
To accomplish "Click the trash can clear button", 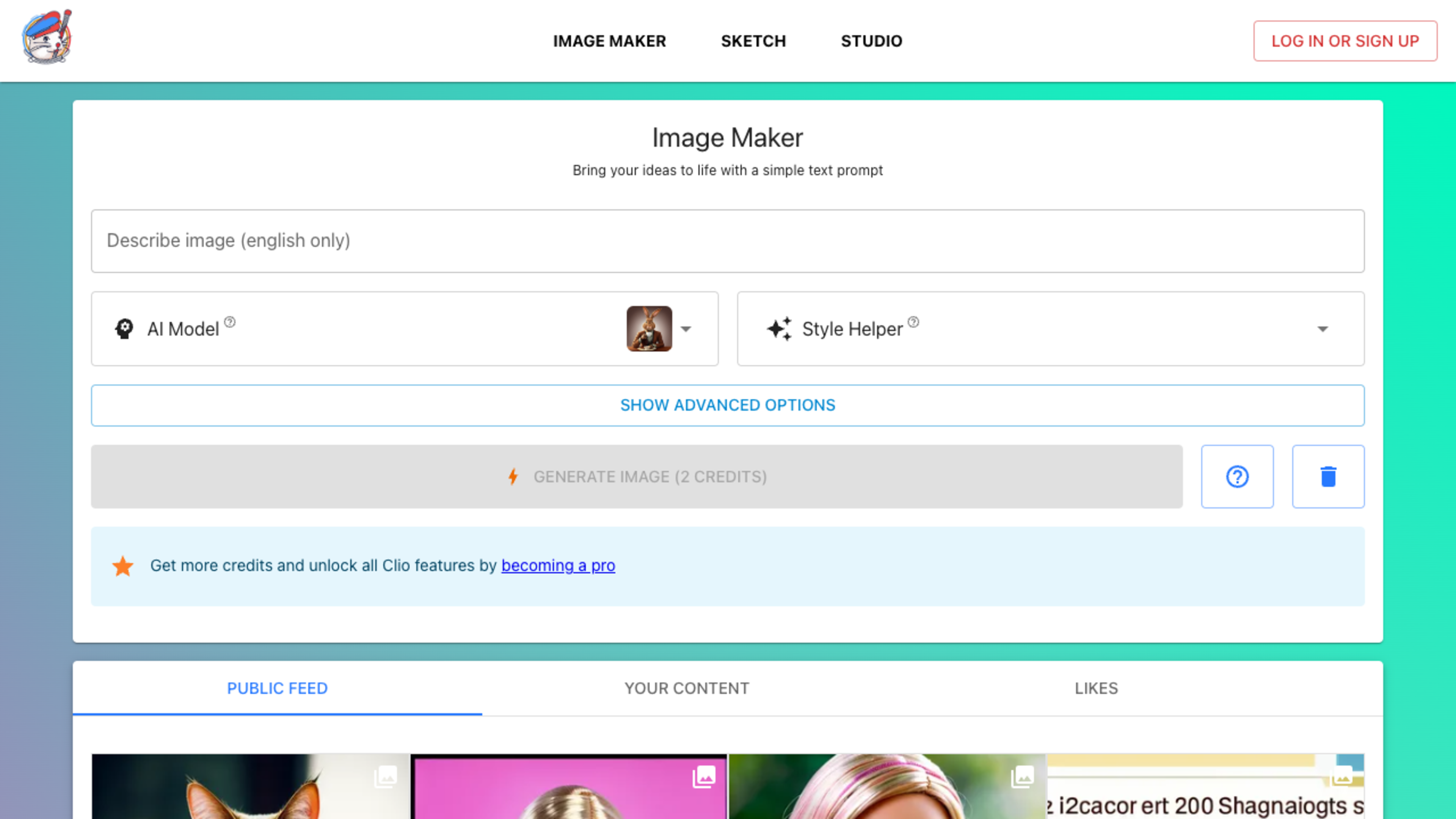I will 1328,477.
